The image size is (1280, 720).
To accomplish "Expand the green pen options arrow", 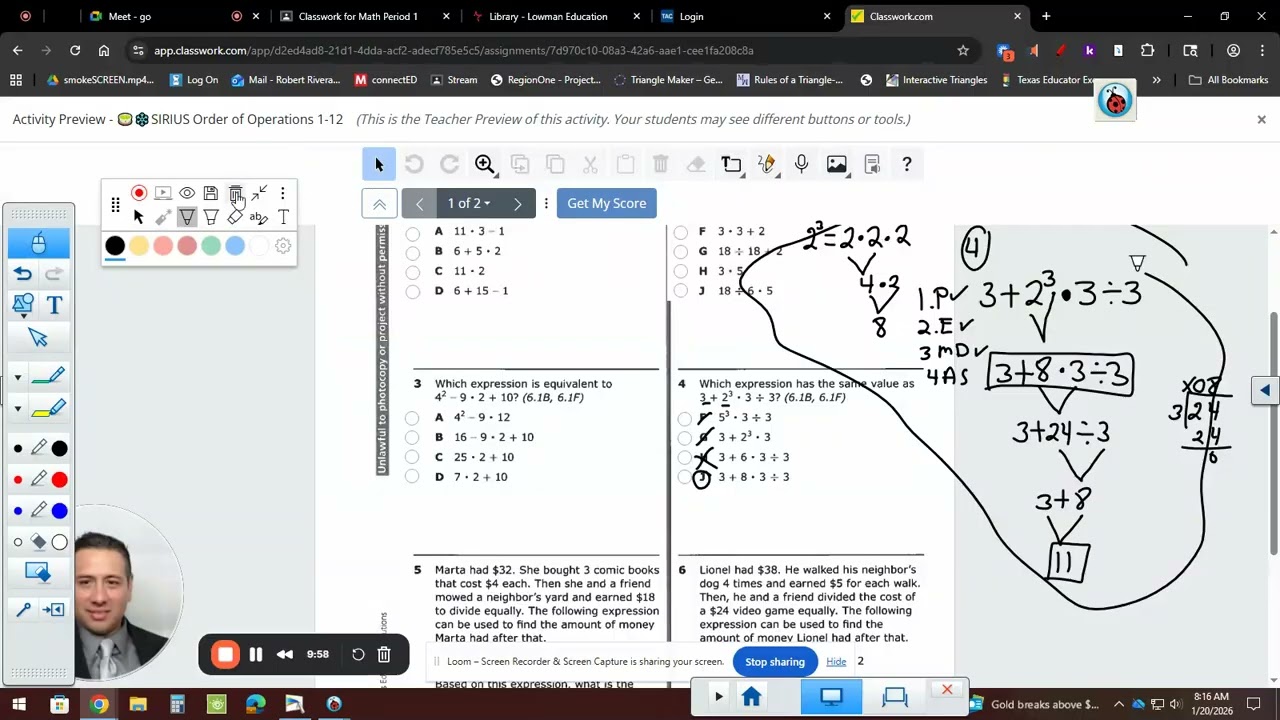I will click(x=17, y=378).
